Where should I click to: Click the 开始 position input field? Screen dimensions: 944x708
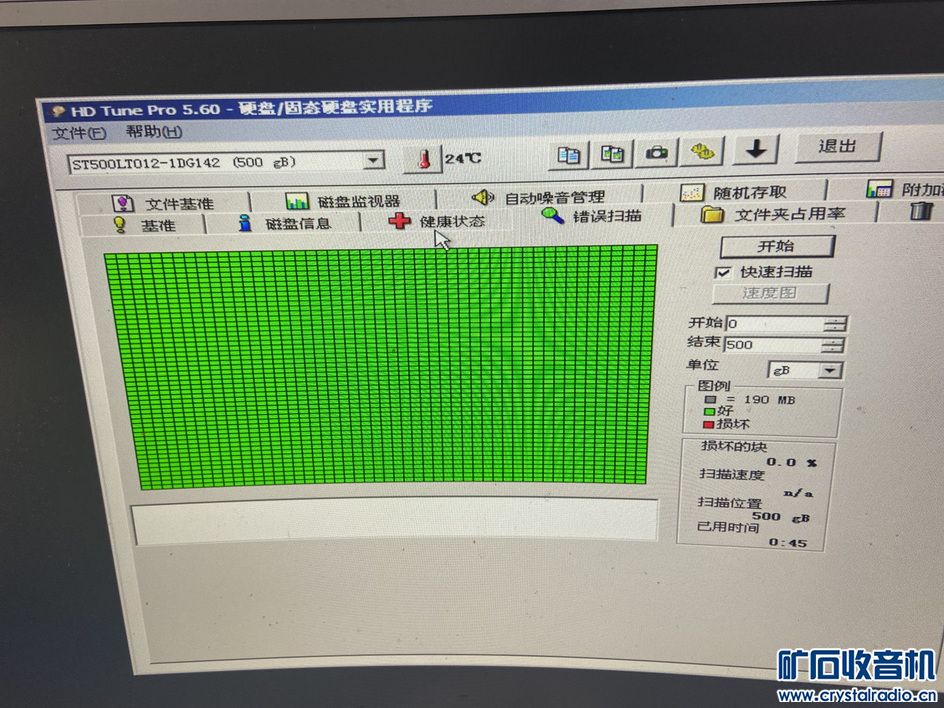coord(774,324)
